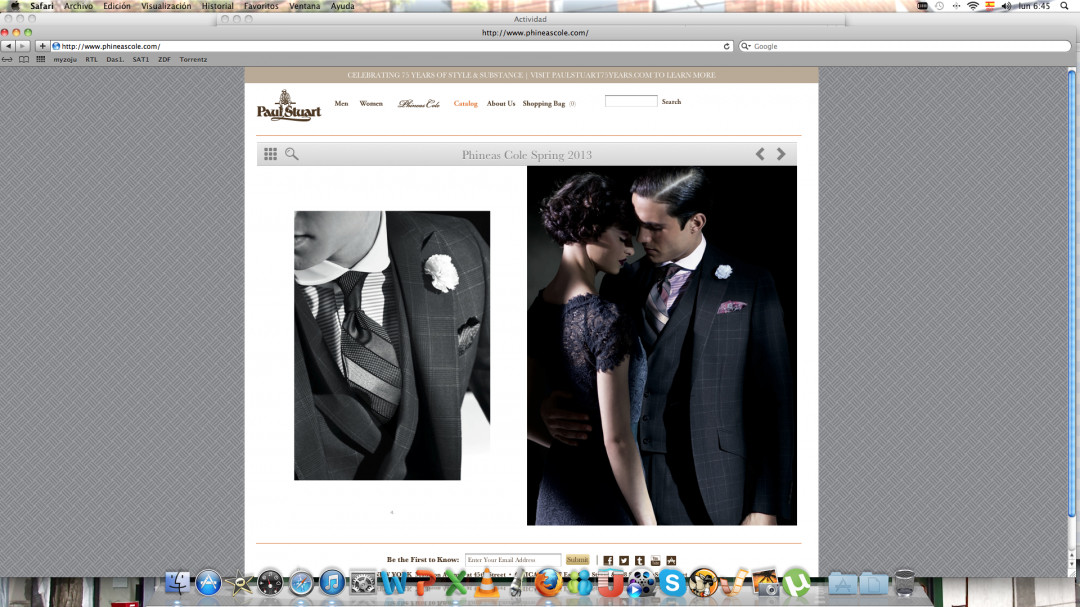Open the catalog grid view icon
The width and height of the screenshot is (1080, 607).
[270, 154]
